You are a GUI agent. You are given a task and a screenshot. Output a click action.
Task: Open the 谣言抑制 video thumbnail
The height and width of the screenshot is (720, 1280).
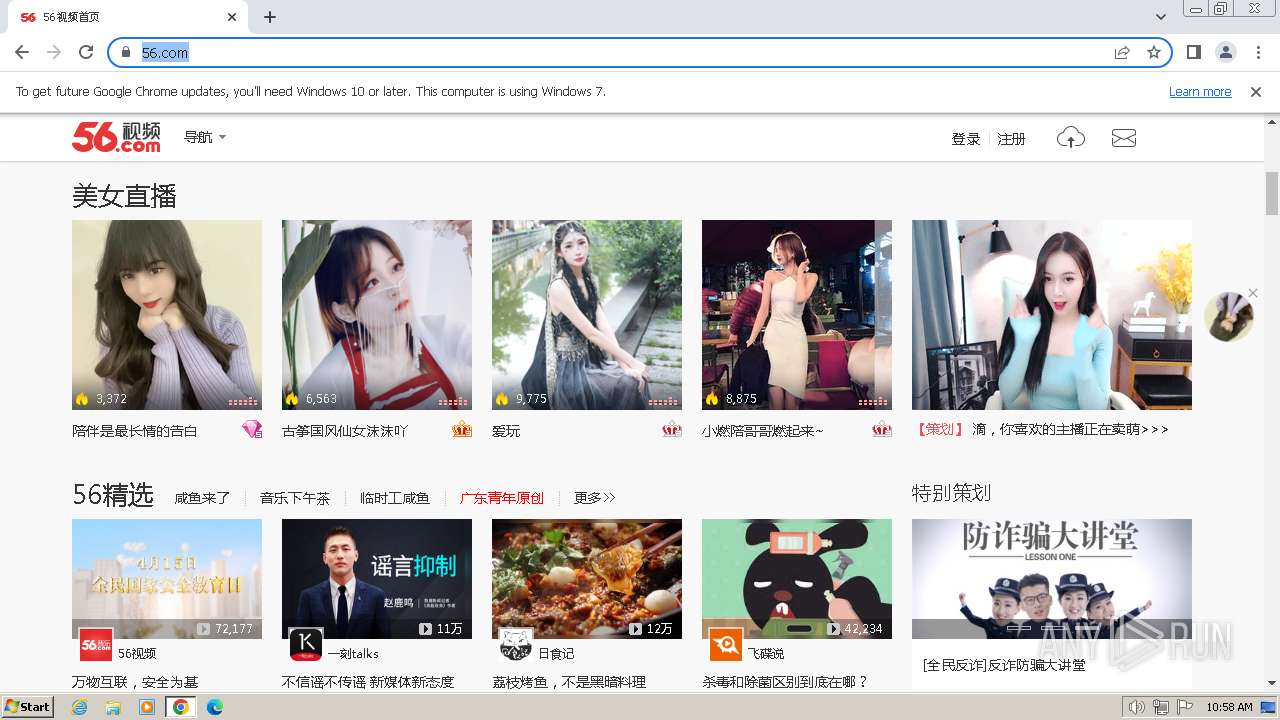[x=377, y=579]
